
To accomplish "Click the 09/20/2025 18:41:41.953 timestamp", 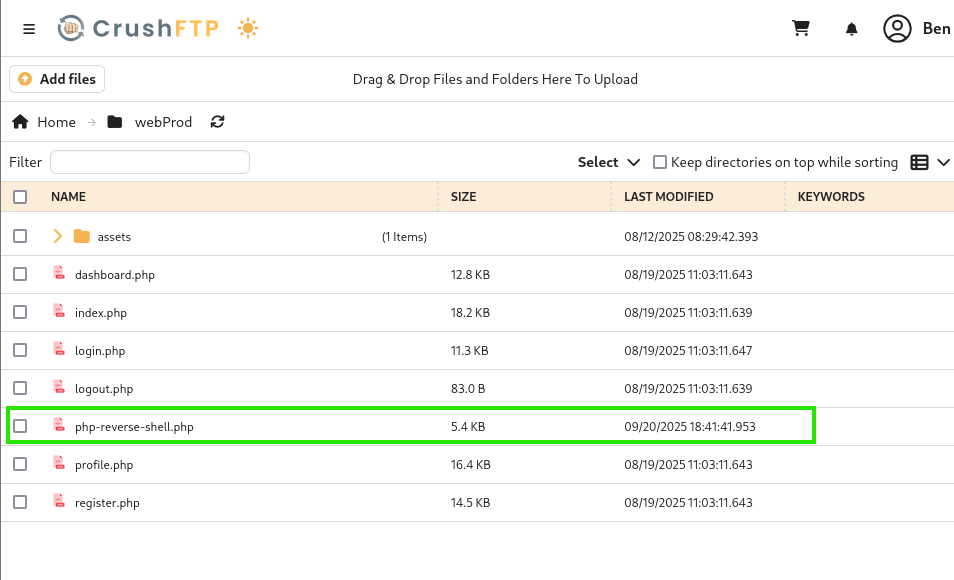I will (x=690, y=427).
